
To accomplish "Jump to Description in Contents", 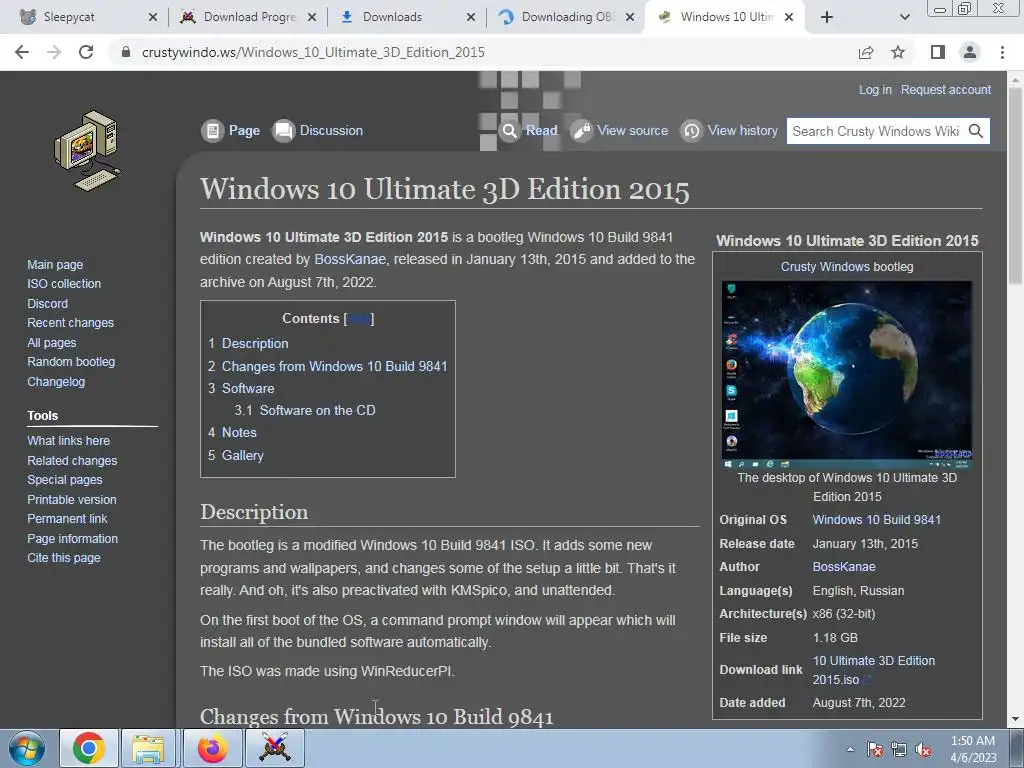I will (255, 344).
